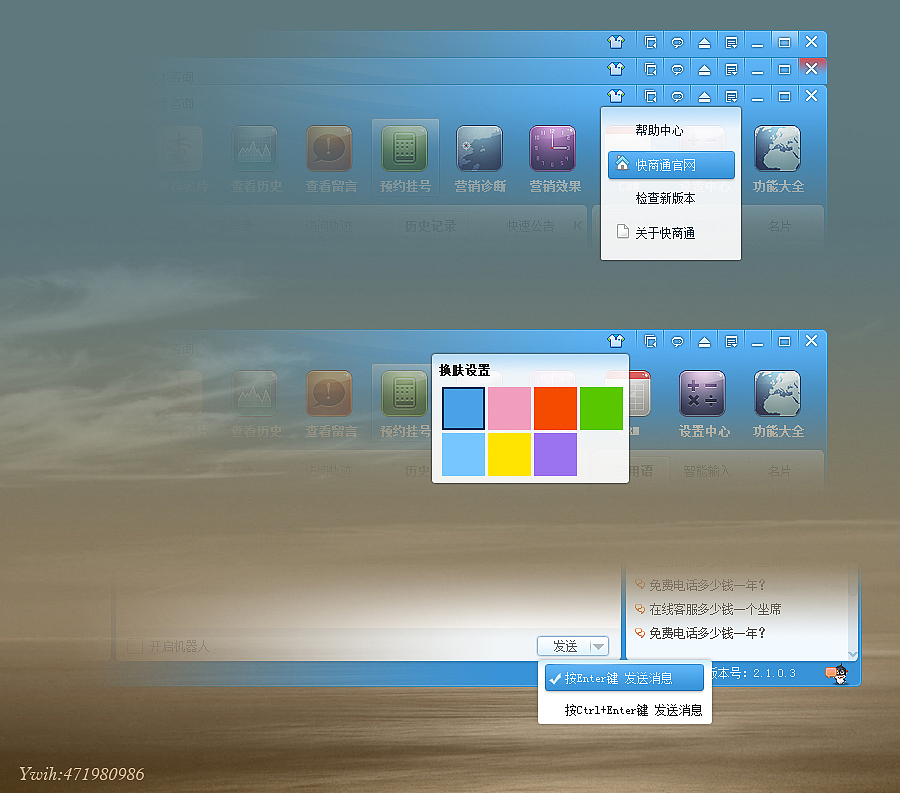Pick the orange-red skin swatch

[x=555, y=409]
